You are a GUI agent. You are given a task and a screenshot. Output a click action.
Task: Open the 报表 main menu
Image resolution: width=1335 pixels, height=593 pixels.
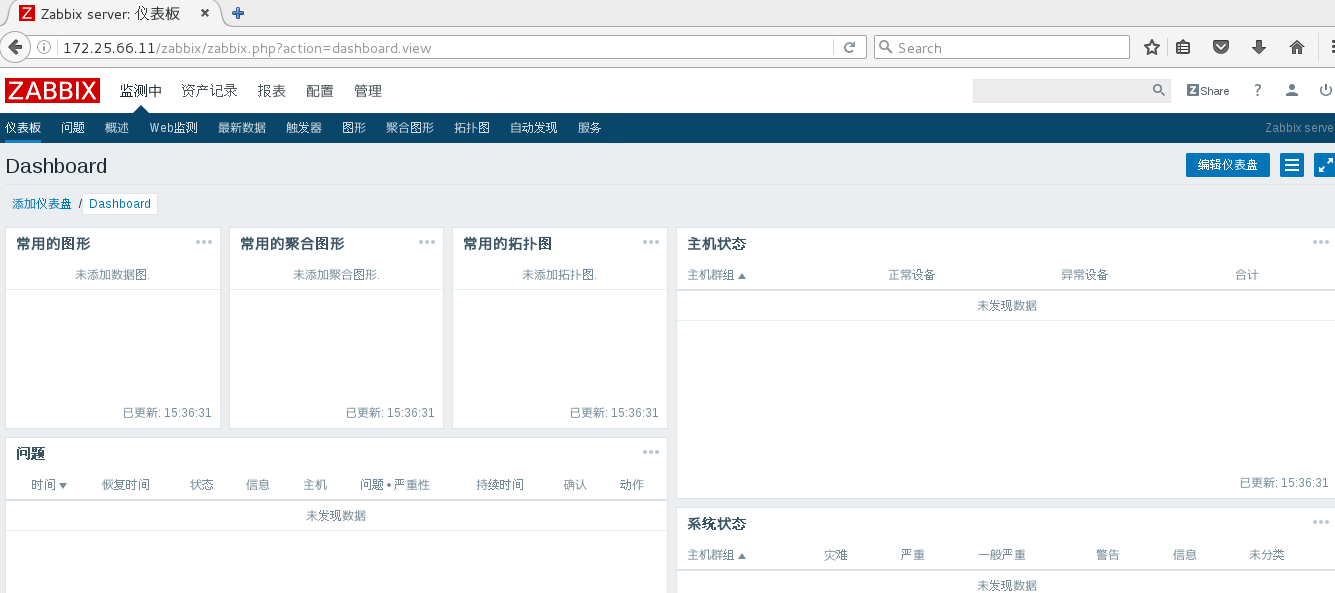(x=271, y=91)
